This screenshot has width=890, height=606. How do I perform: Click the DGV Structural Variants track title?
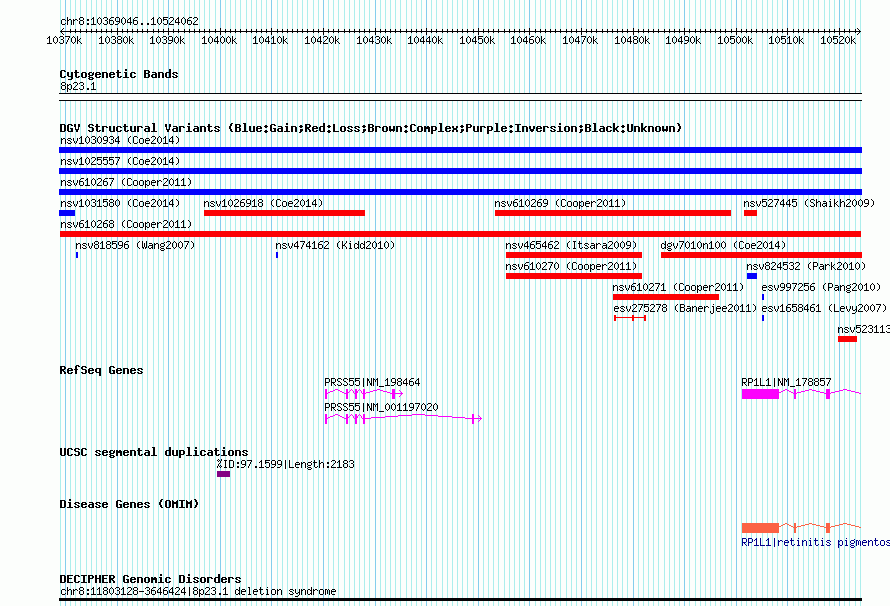click(371, 128)
